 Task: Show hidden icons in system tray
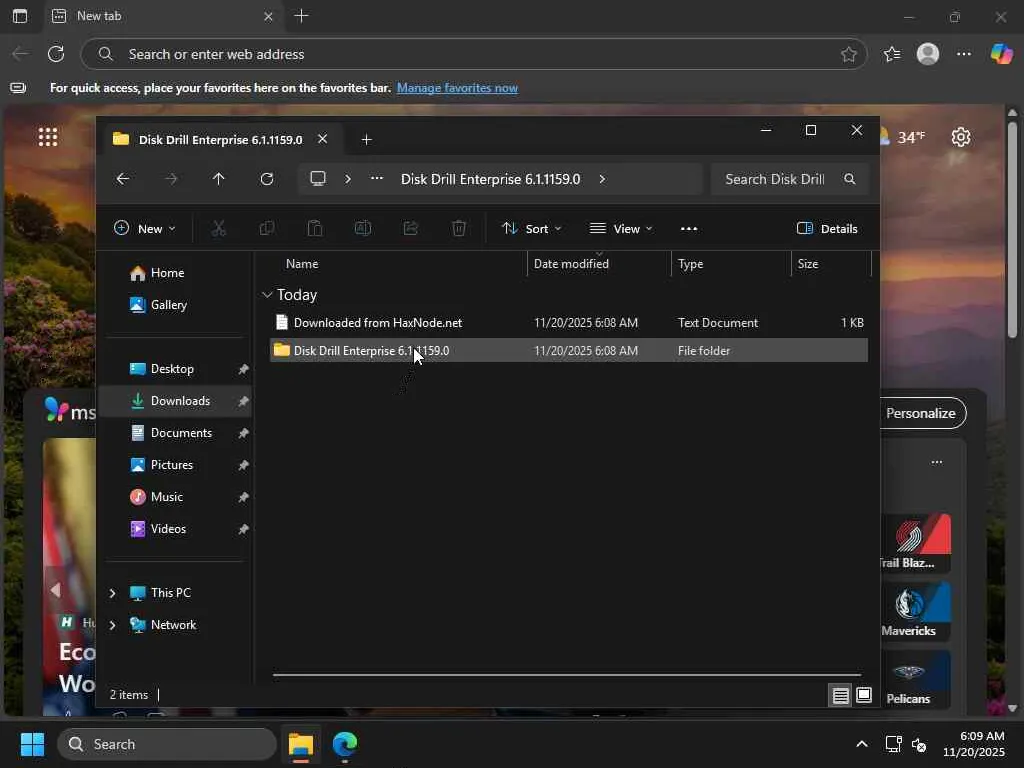[862, 744]
